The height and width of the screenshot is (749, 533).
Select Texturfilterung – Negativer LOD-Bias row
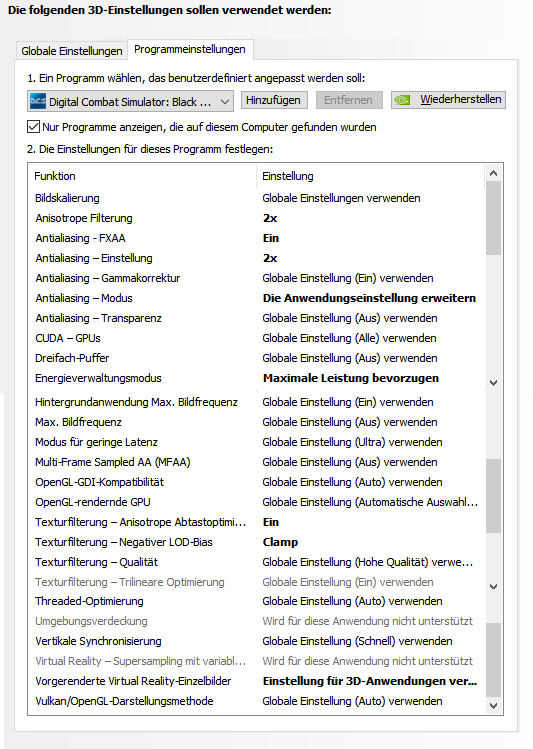tap(256, 542)
